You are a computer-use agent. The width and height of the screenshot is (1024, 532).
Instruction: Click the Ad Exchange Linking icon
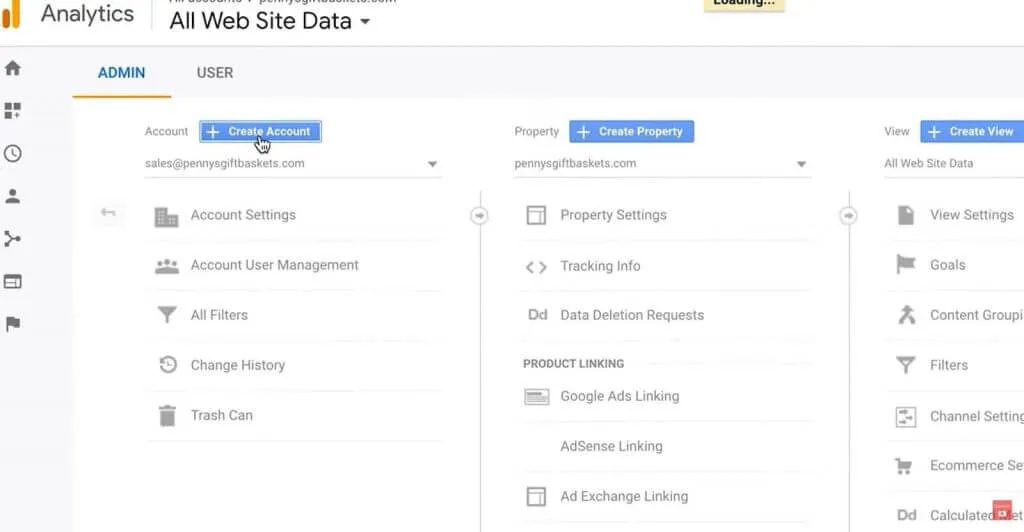tap(536, 497)
